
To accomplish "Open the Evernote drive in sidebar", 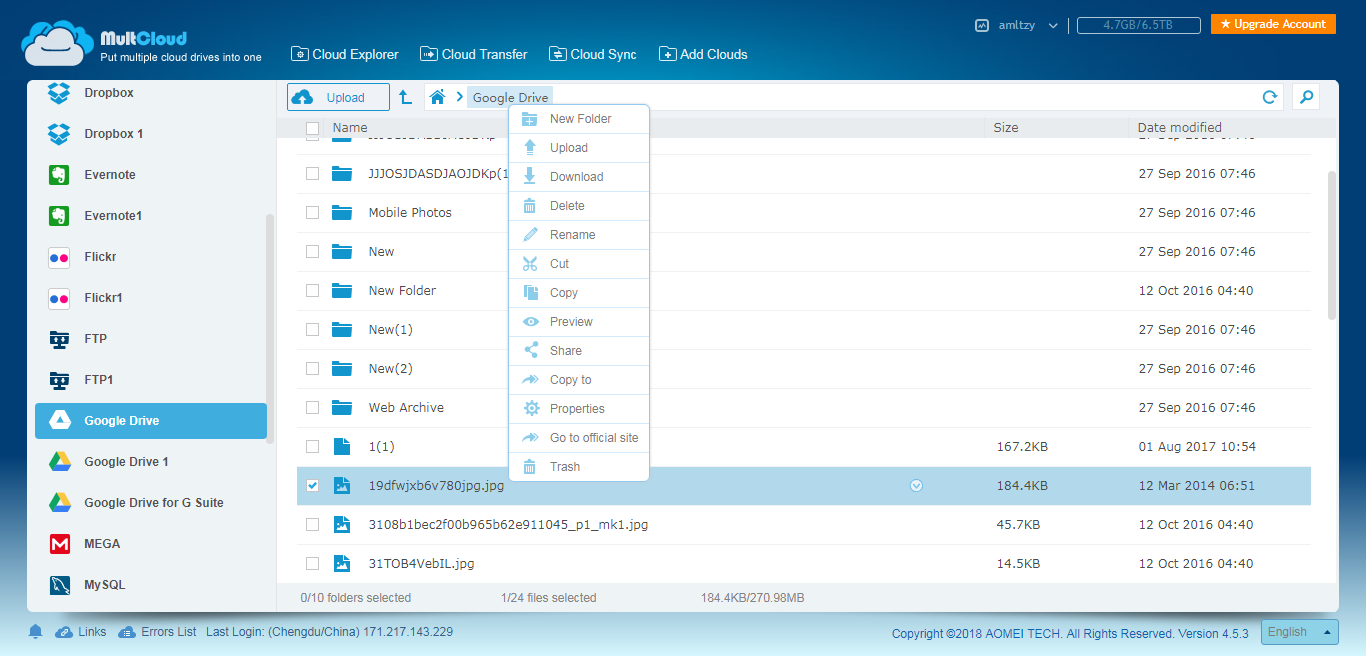I will [109, 175].
